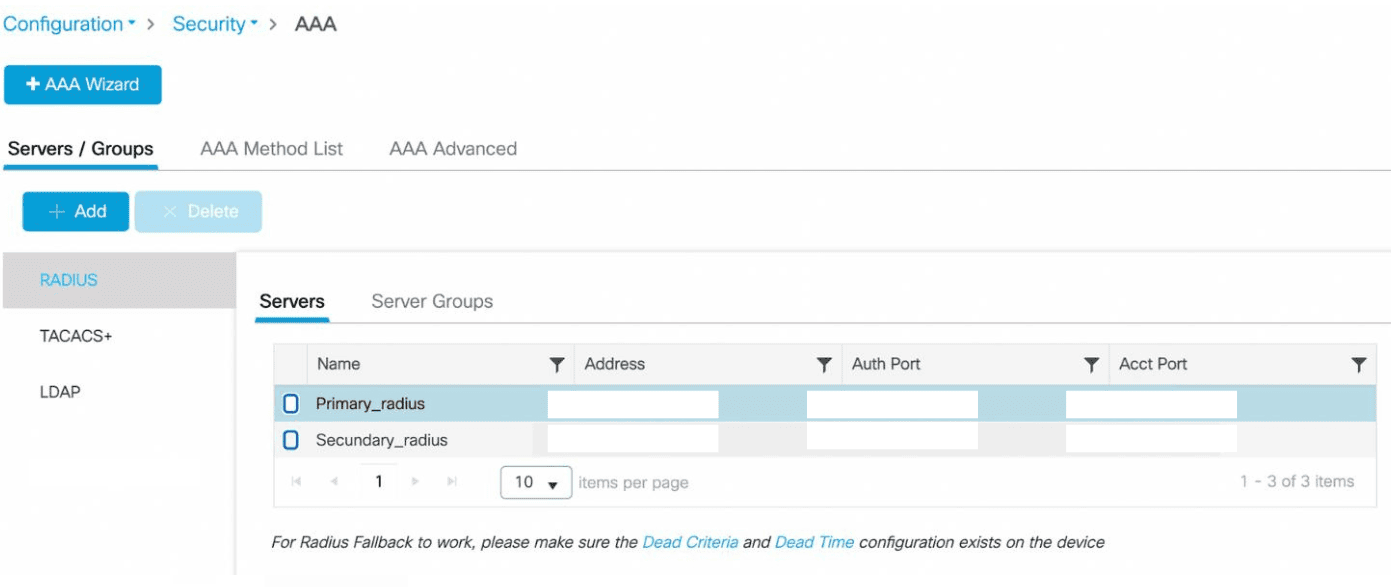Open the AAA Advanced tab

pyautogui.click(x=453, y=149)
